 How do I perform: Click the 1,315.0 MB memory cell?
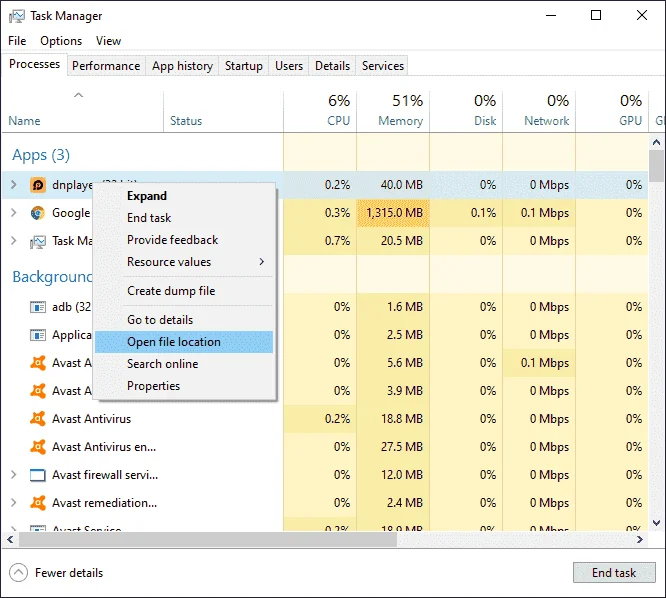(393, 213)
